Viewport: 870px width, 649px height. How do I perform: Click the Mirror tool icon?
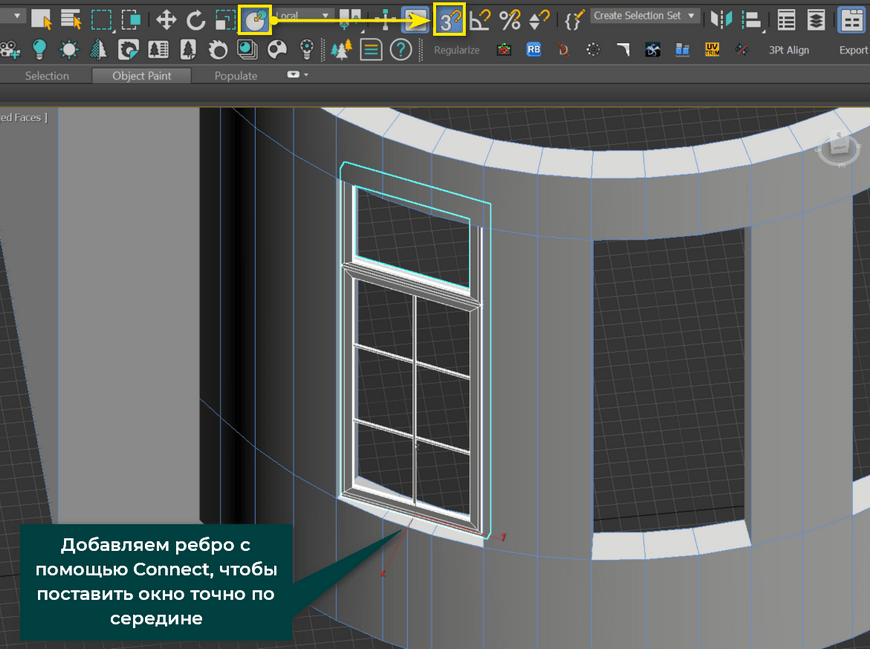point(721,19)
